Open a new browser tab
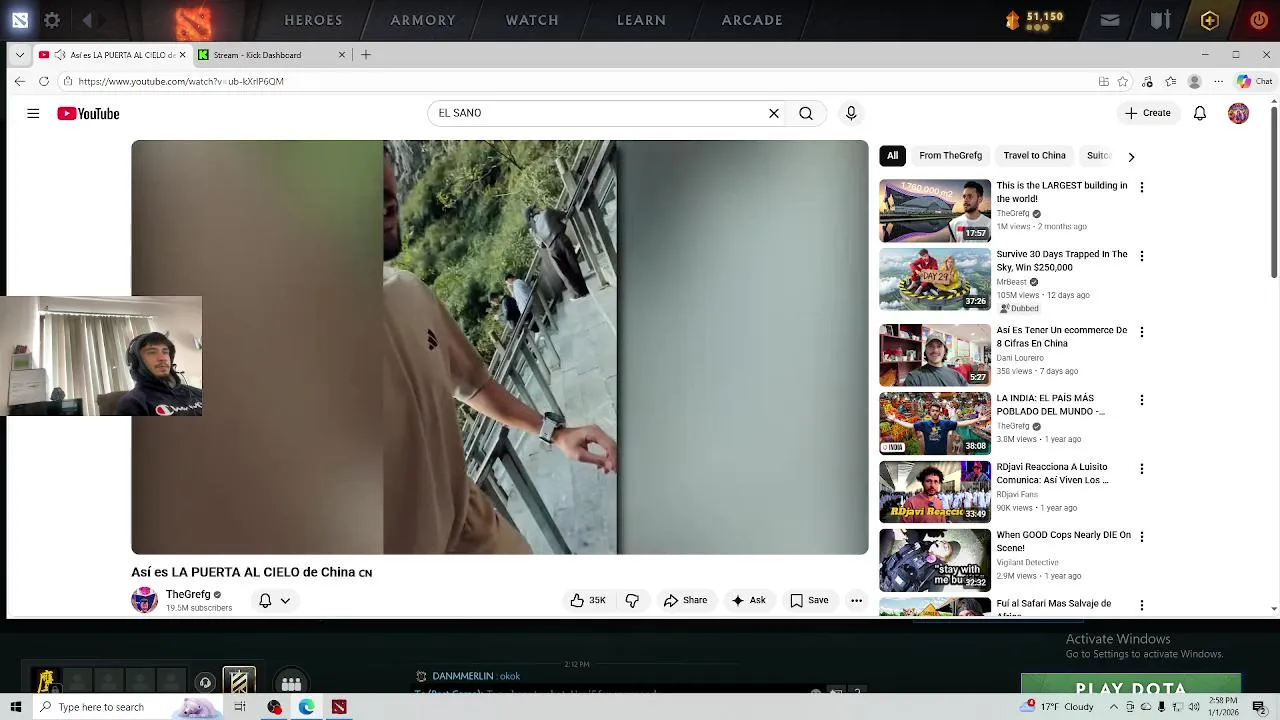1280x720 pixels. tap(366, 55)
